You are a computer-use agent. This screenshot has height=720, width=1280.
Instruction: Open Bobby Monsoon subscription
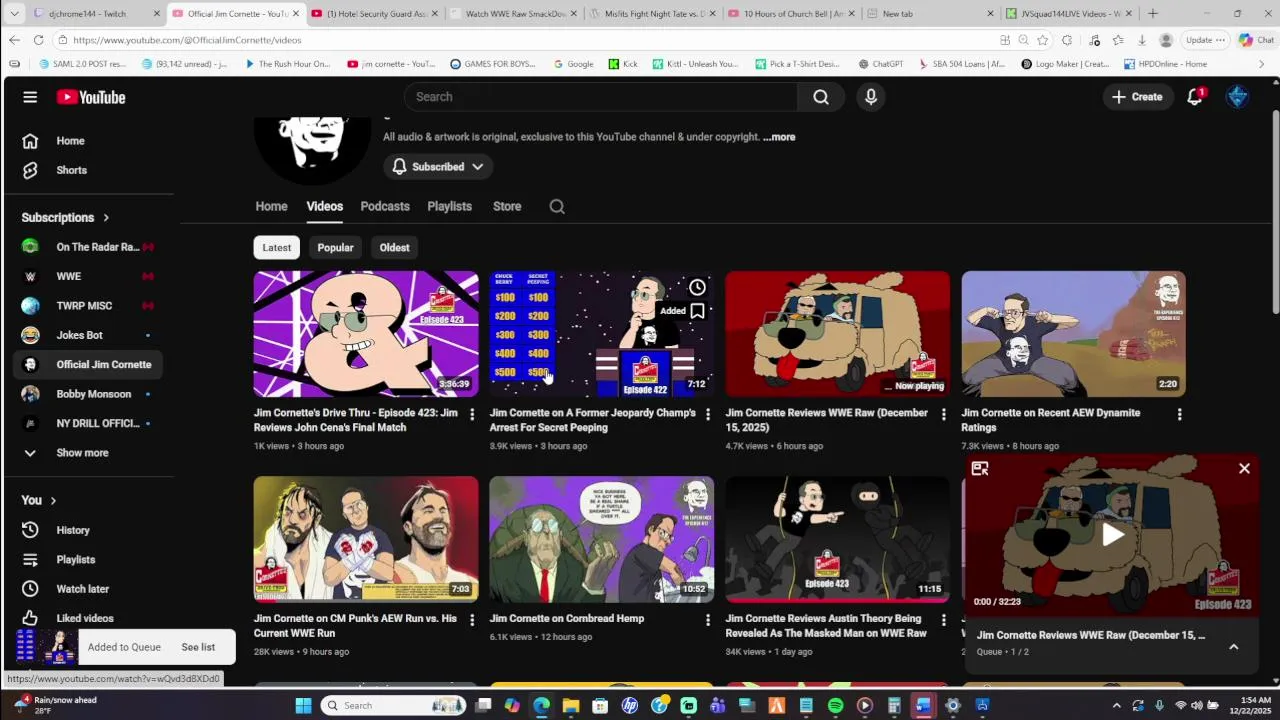(x=88, y=394)
